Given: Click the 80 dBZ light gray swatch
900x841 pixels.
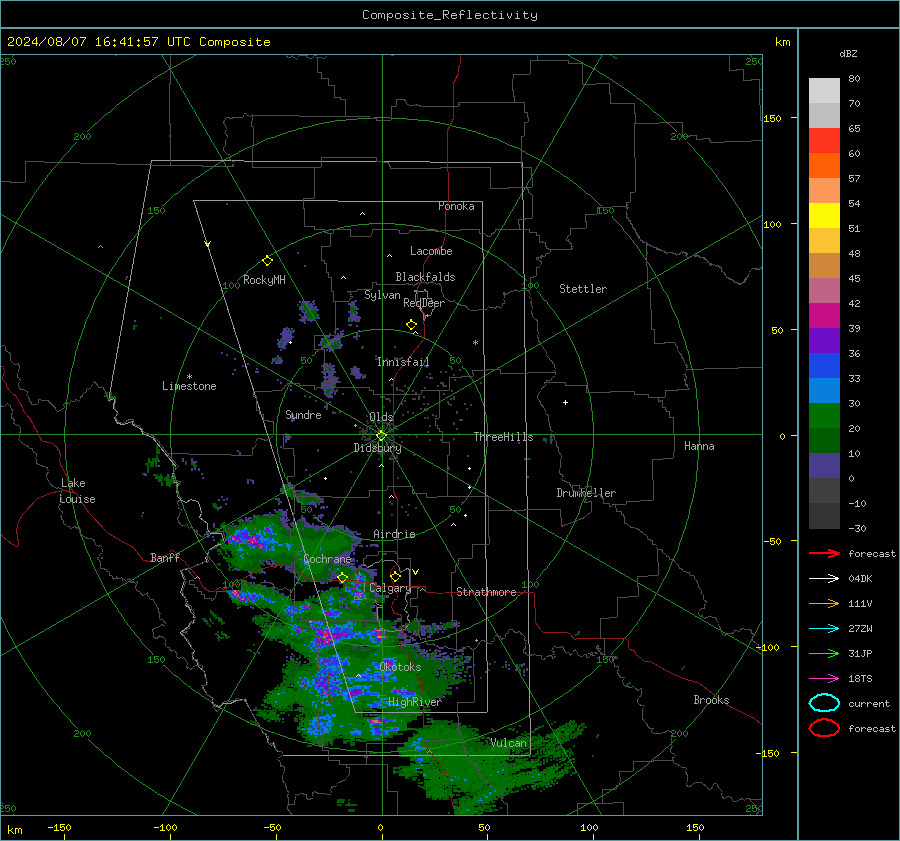Looking at the screenshot, I should point(824,90).
